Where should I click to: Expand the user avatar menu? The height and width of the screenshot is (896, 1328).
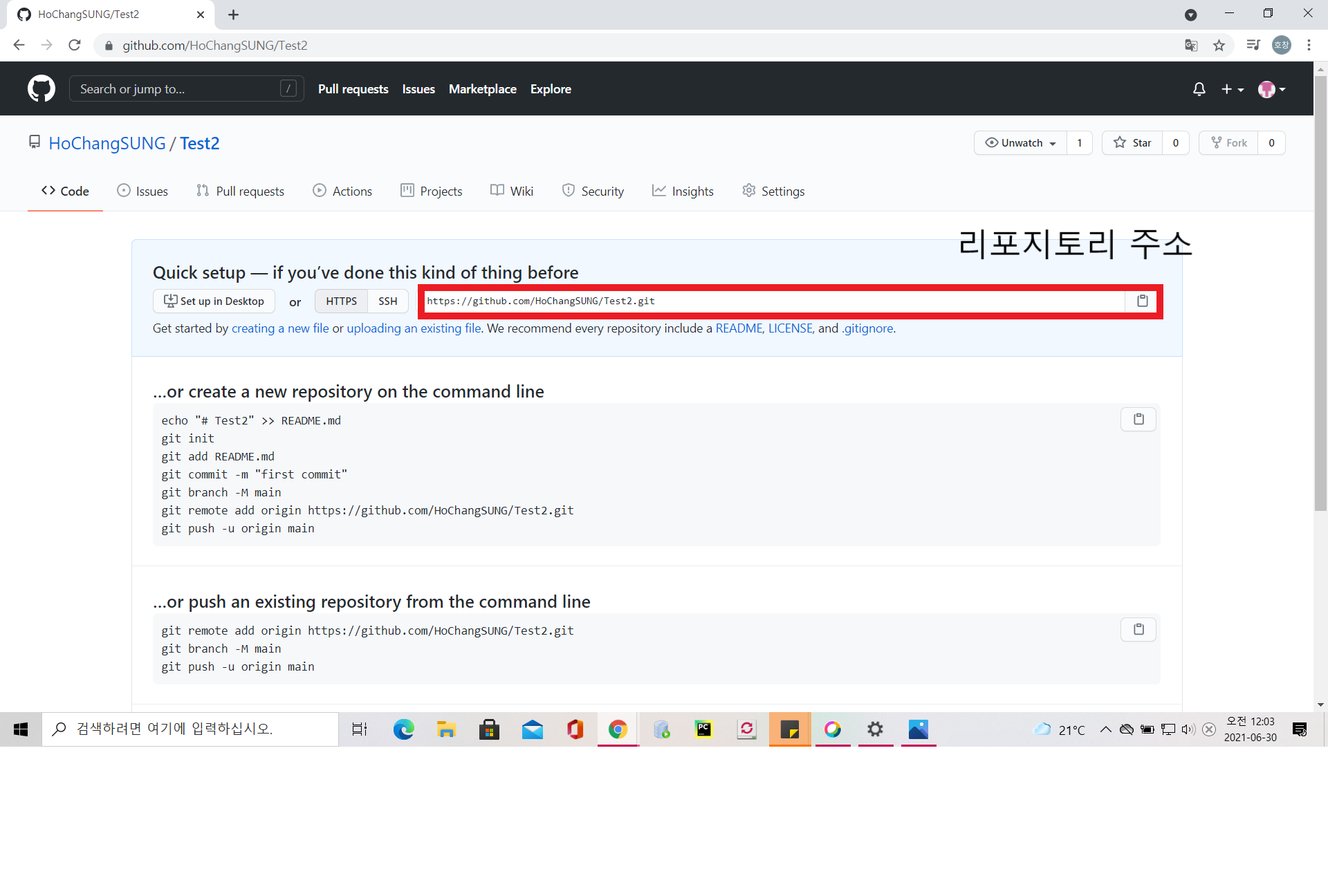point(1271,89)
